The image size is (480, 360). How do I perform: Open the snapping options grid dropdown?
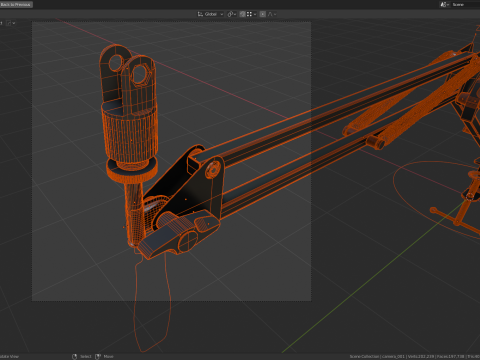(251, 14)
